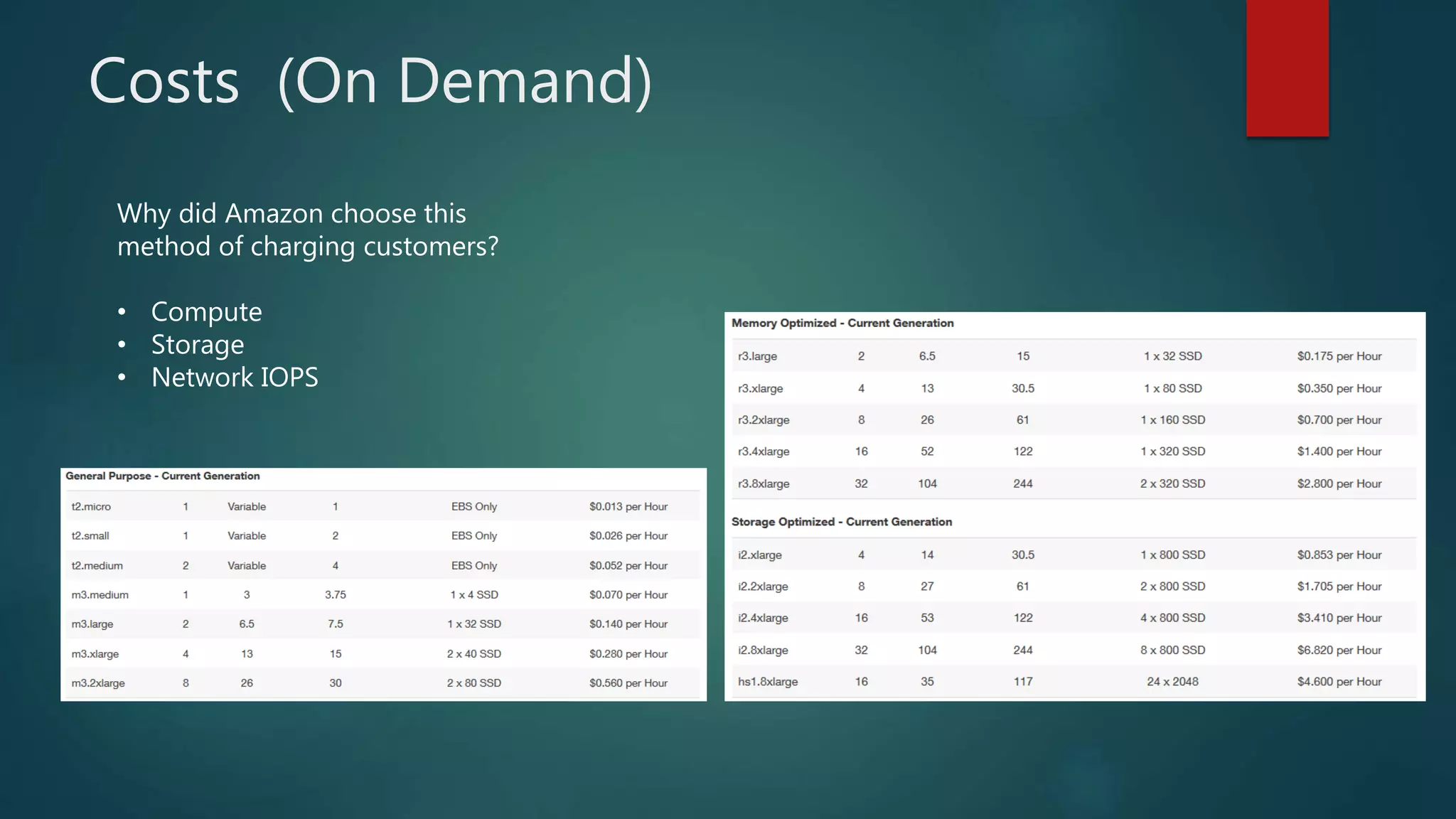The width and height of the screenshot is (1456, 819).
Task: Click the "2 x 80 SSD" storage cell
Action: coord(474,682)
